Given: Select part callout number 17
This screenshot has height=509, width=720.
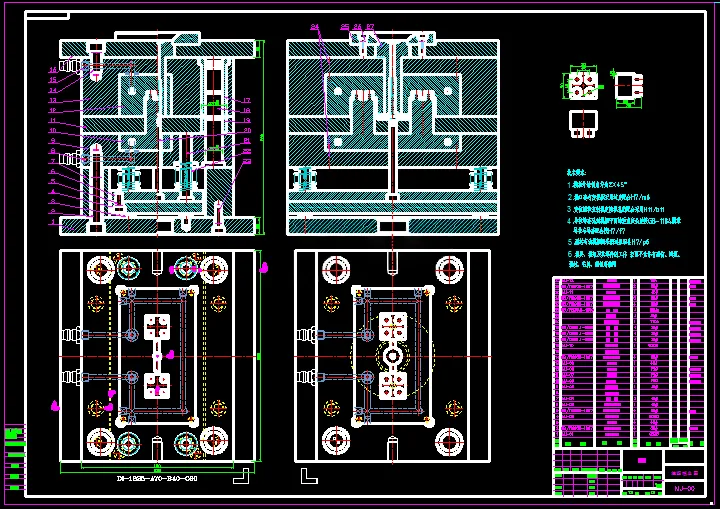Looking at the screenshot, I should click(x=247, y=100).
